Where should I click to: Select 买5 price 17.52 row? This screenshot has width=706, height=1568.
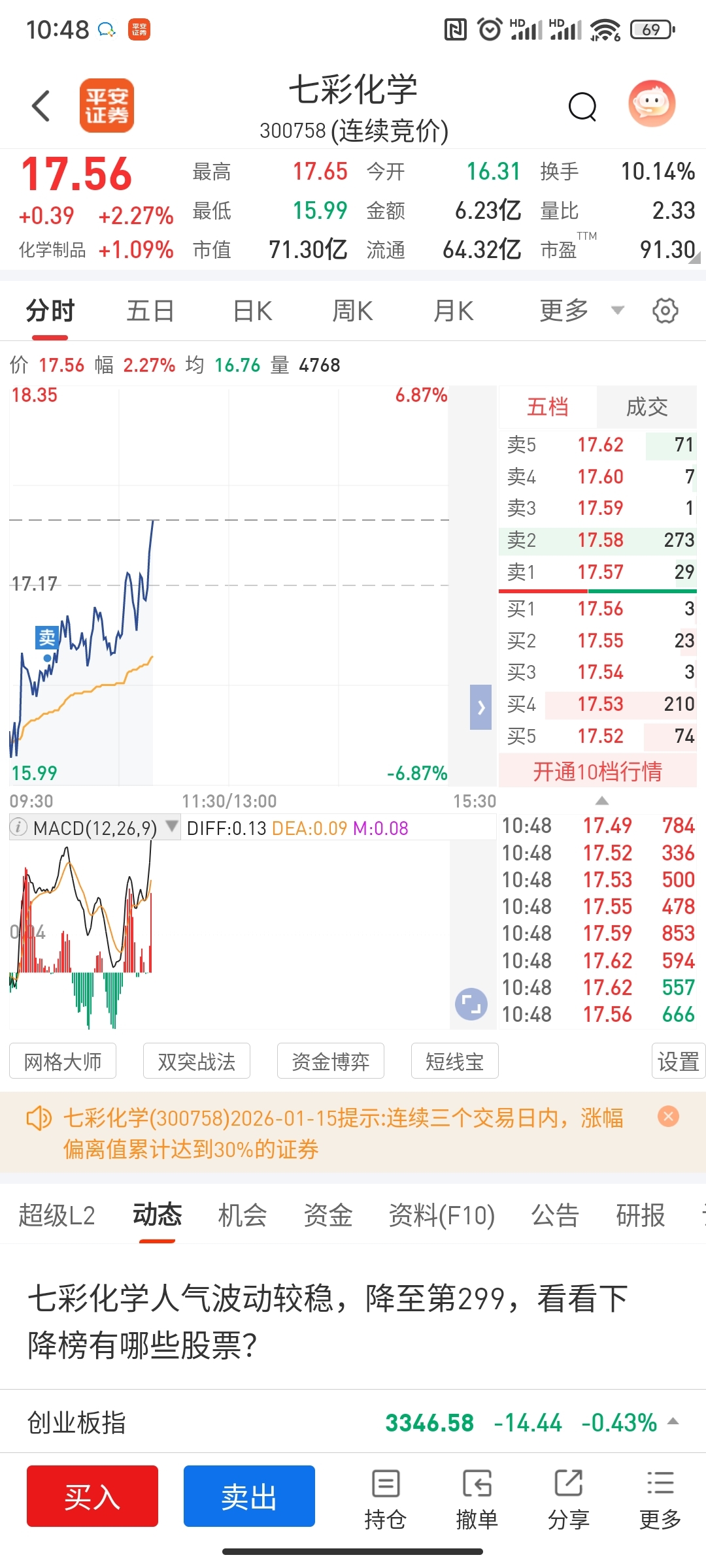597,736
